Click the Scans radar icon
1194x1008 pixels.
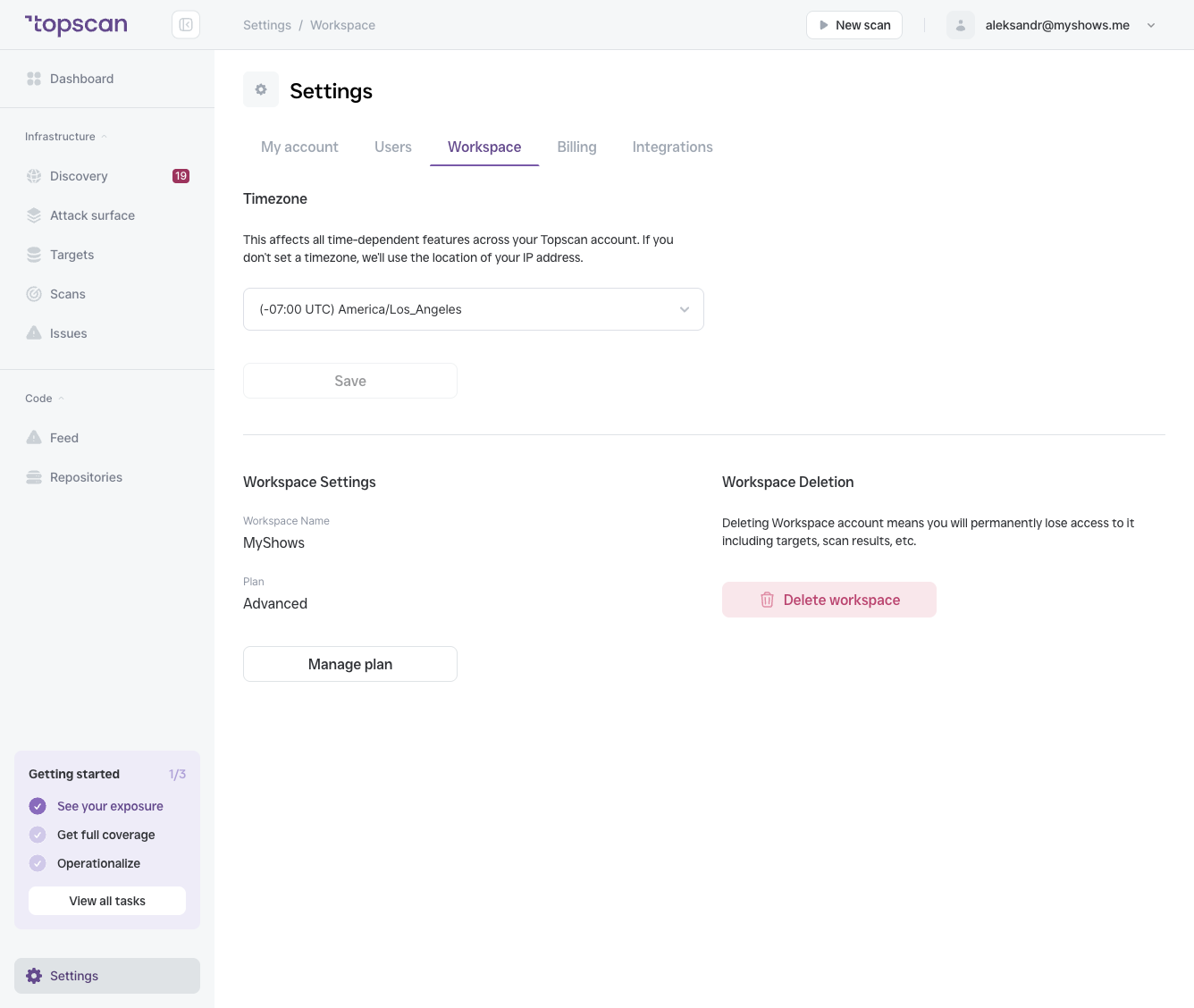pyautogui.click(x=34, y=294)
